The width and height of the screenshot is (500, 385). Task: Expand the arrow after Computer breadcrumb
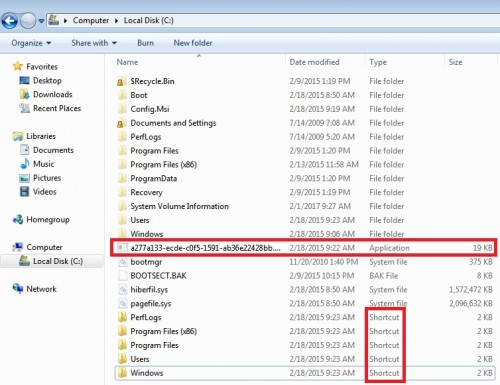pos(116,21)
